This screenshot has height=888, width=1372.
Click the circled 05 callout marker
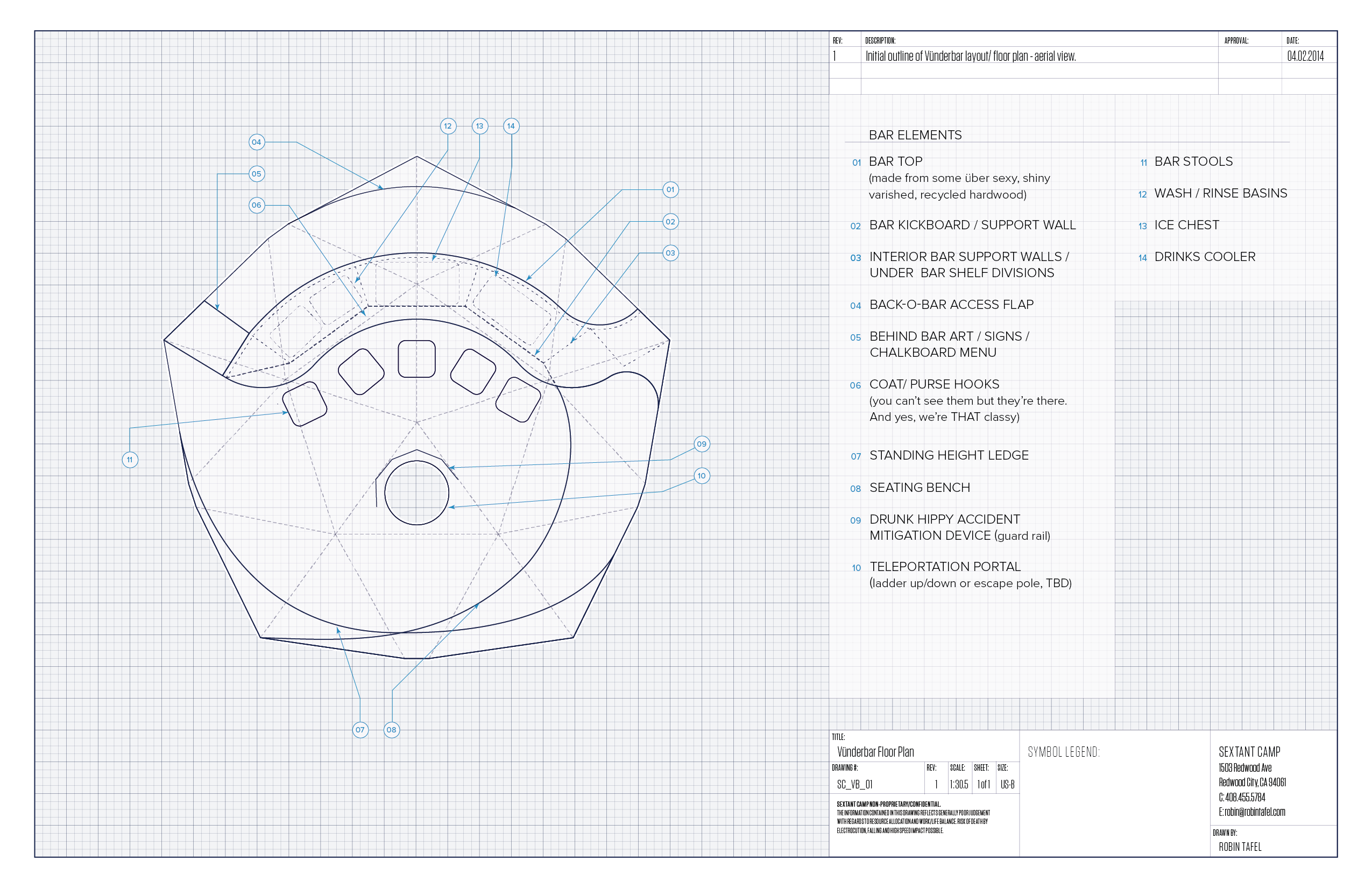click(257, 173)
